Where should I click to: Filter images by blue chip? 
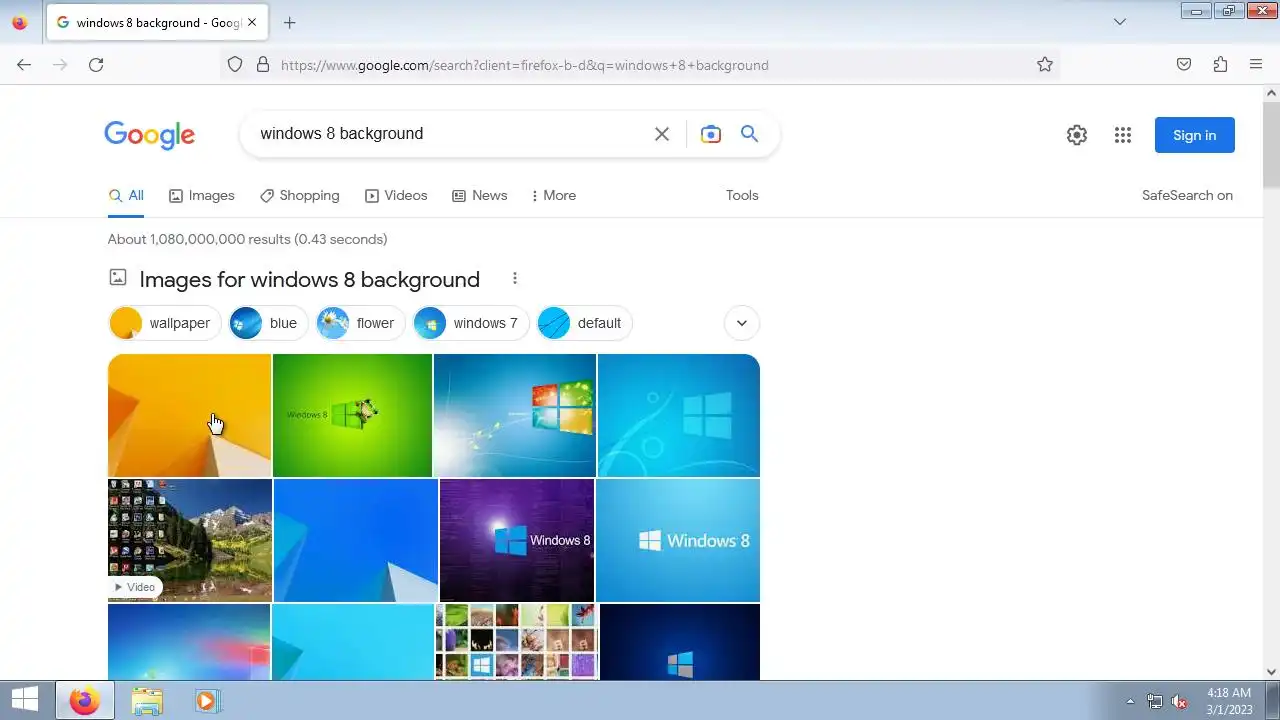click(x=268, y=323)
